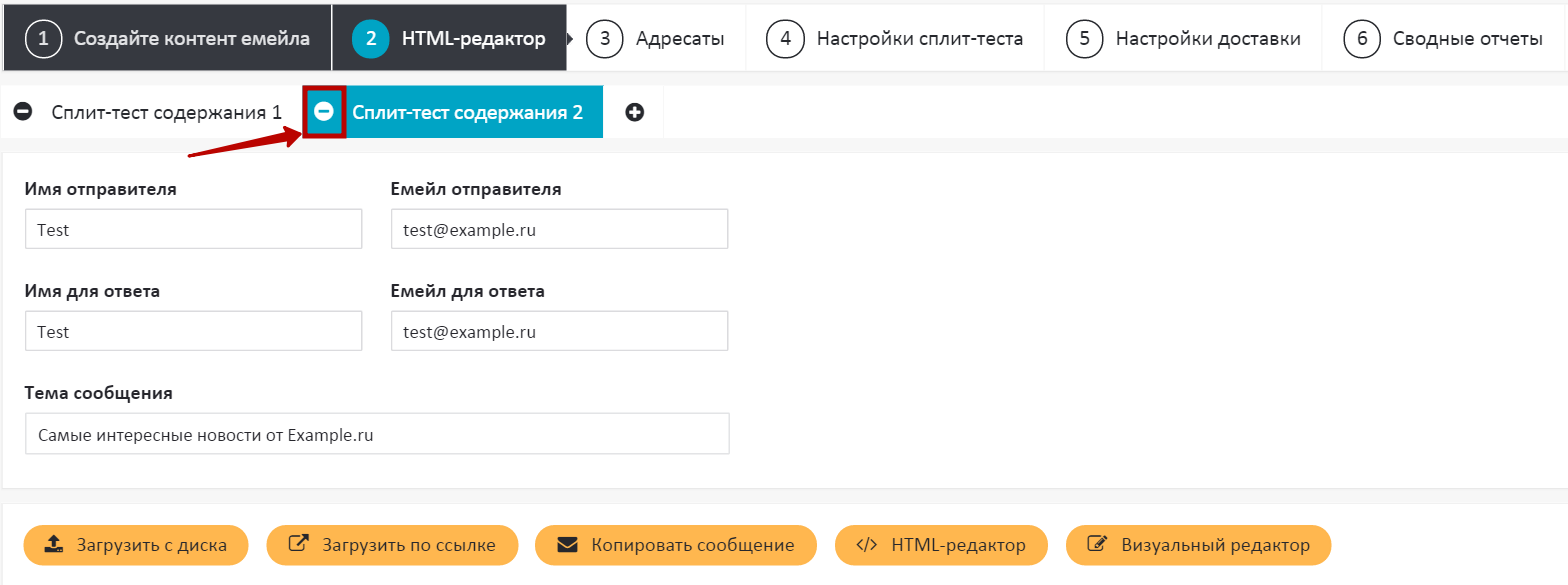
Task: Select Сплит-тест содержания 1 tab
Action: (x=166, y=112)
